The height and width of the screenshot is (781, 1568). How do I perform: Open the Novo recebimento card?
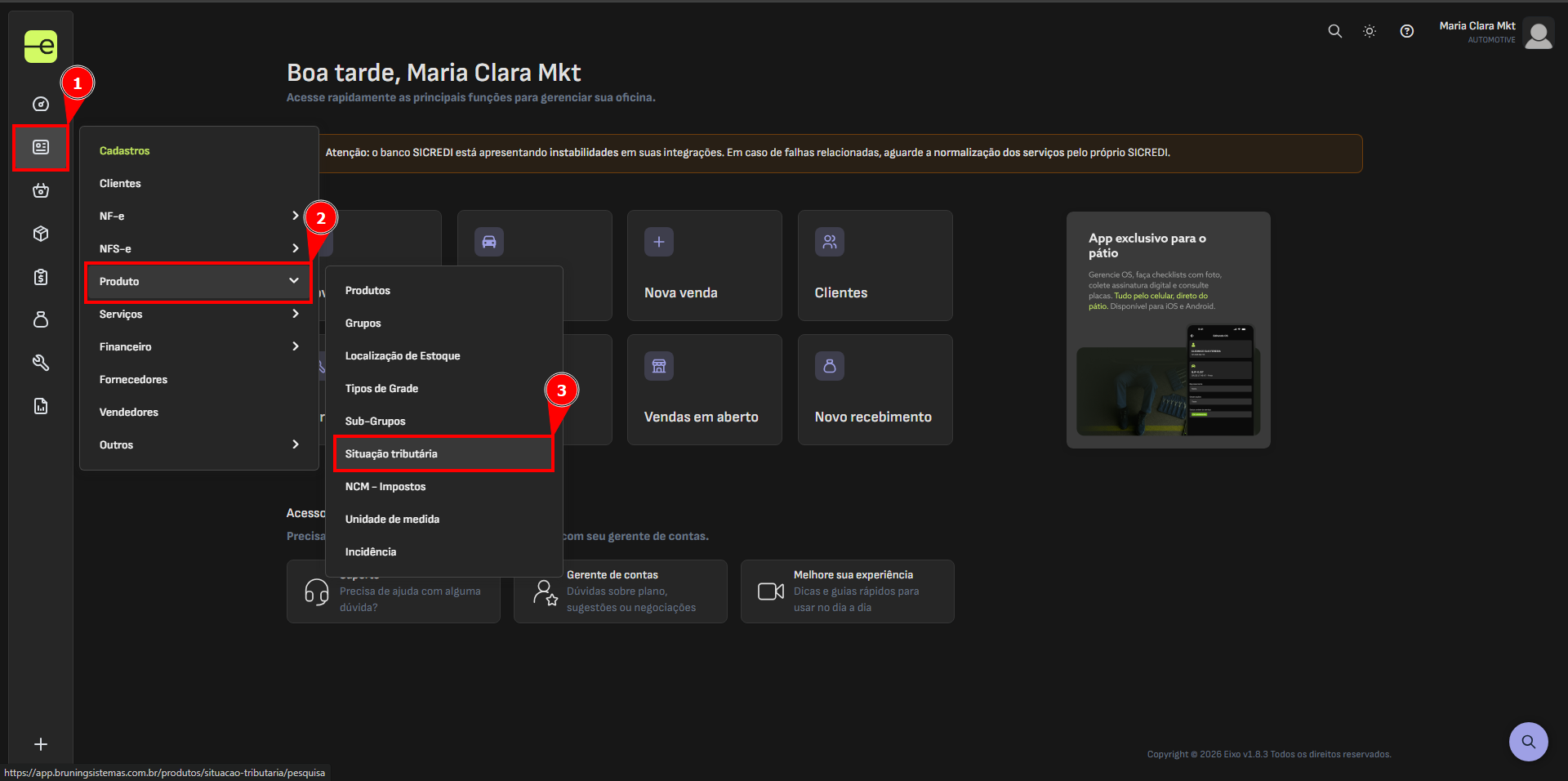(875, 390)
